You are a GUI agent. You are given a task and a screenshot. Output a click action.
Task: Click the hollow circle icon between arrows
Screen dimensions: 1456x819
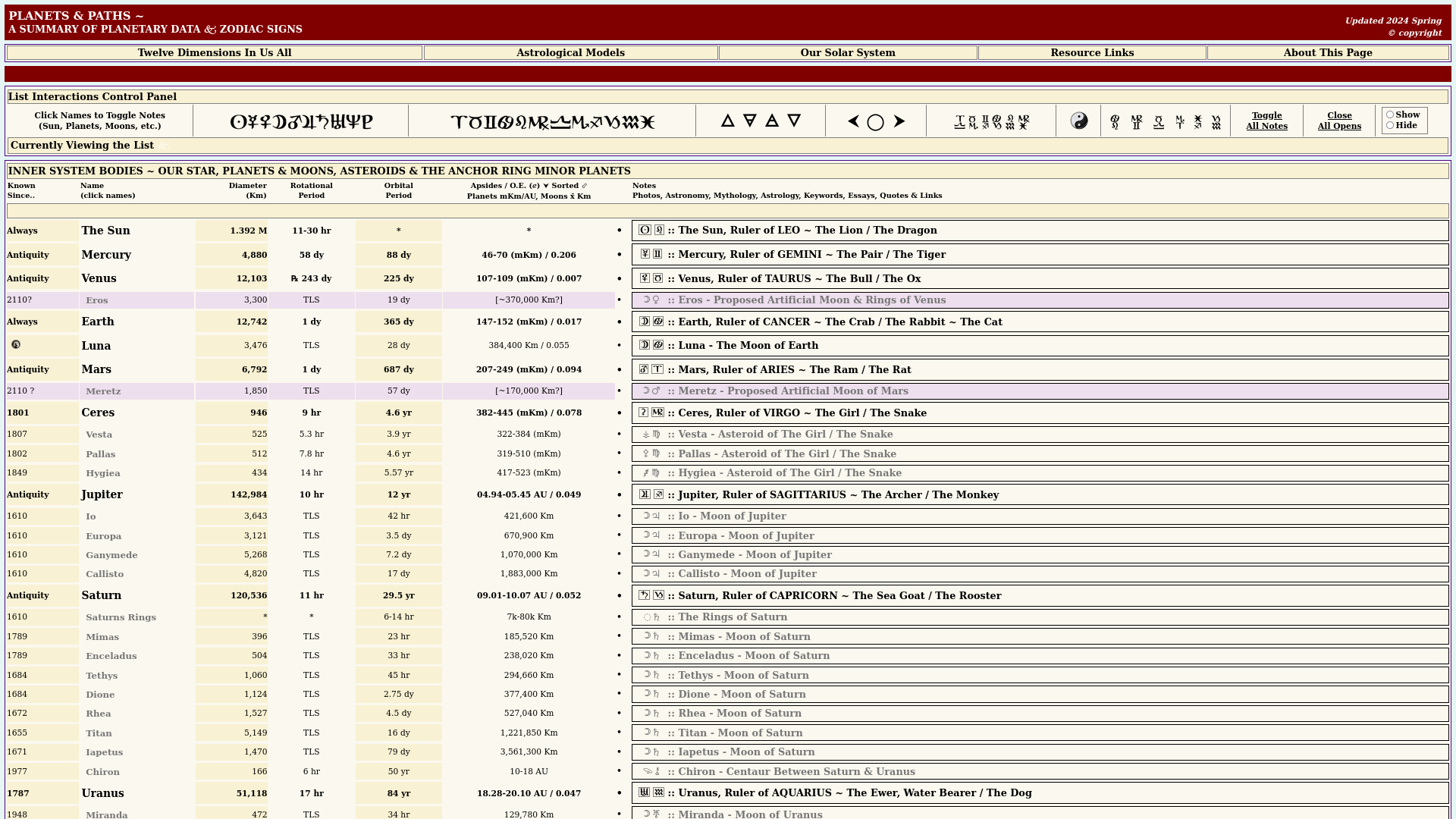pos(875,122)
